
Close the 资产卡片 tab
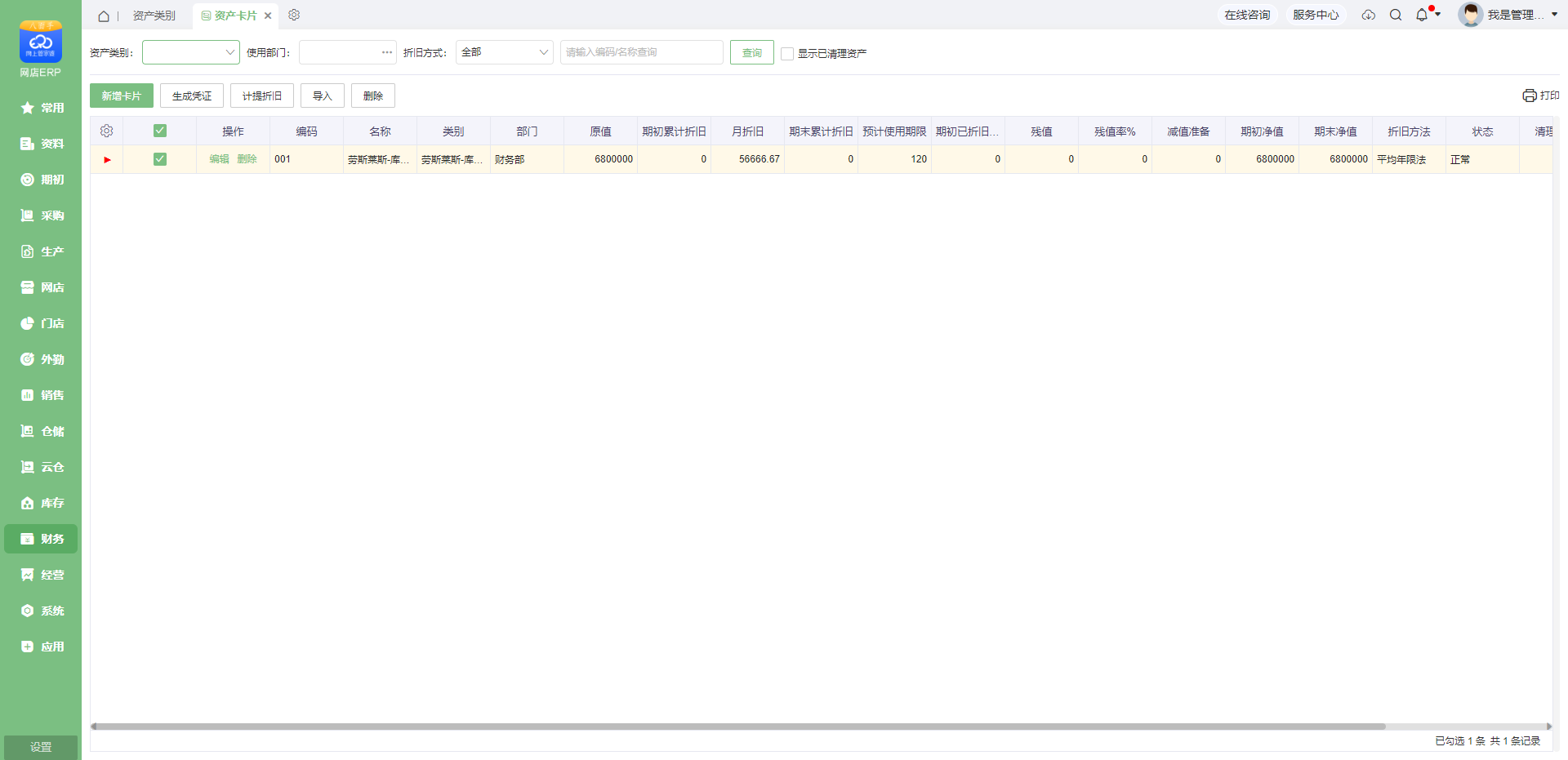pyautogui.click(x=268, y=16)
